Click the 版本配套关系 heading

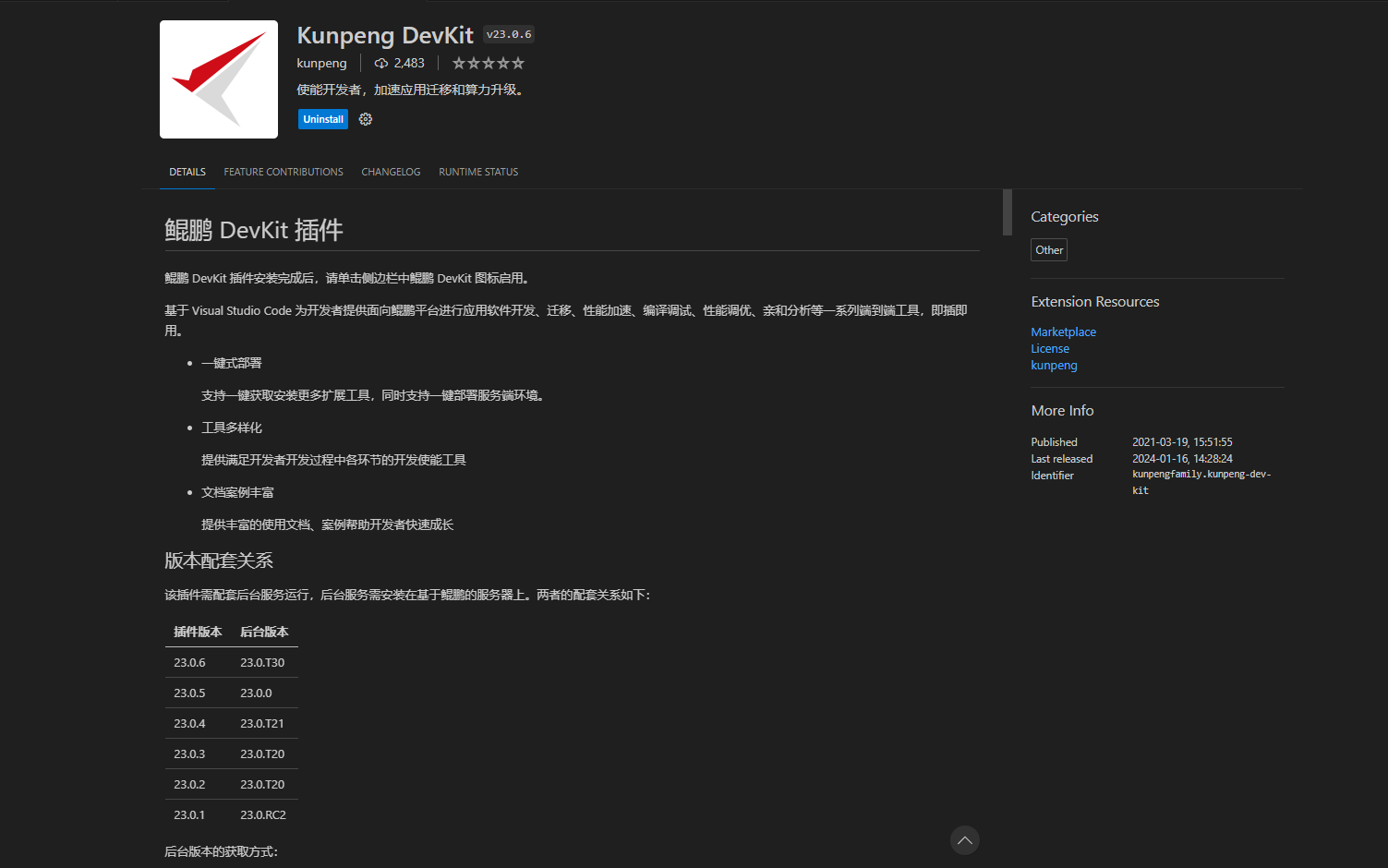(x=219, y=561)
